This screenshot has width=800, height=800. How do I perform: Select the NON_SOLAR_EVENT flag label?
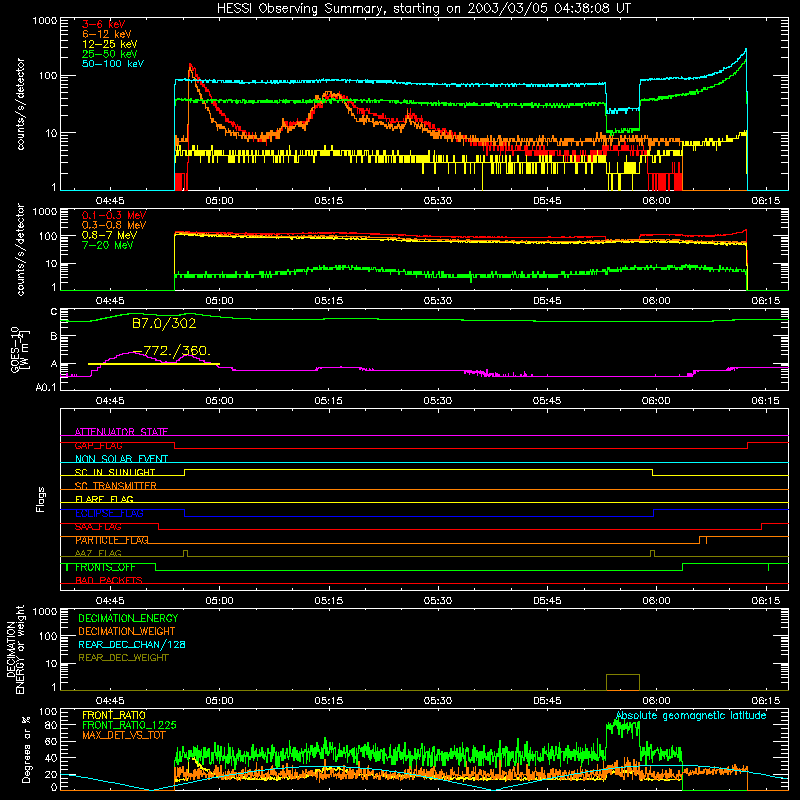(121, 459)
